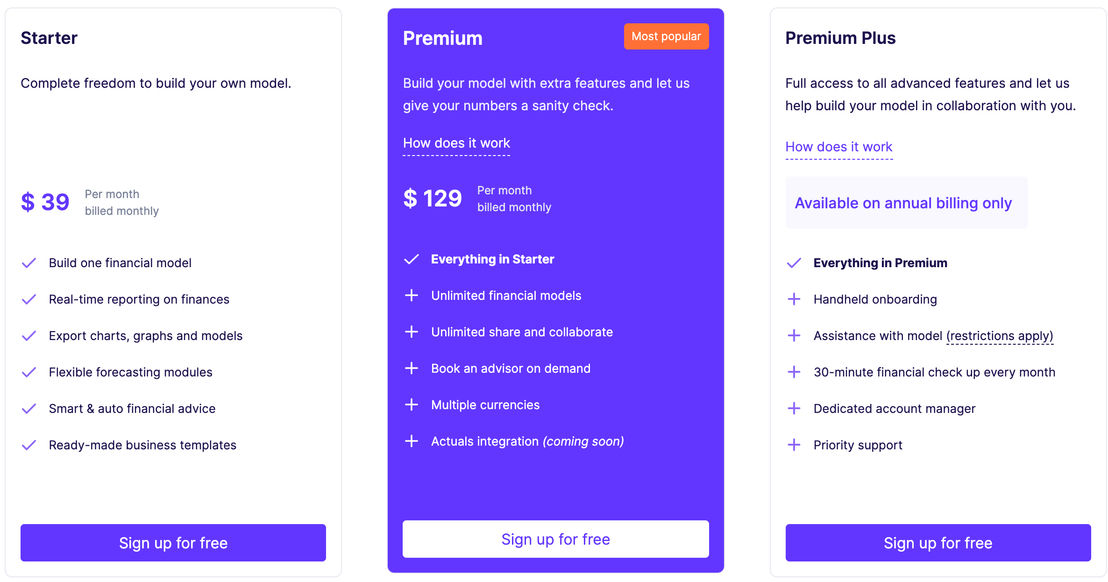Click checkmark beside Everything in Premium
This screenshot has width=1108, height=582.
point(794,263)
